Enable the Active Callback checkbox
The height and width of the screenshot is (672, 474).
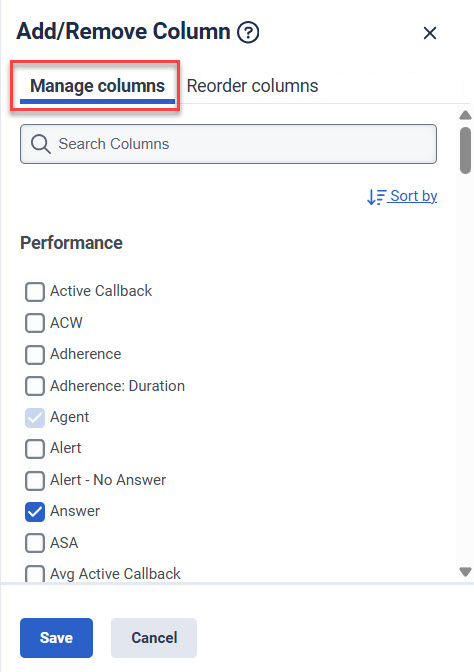35,292
